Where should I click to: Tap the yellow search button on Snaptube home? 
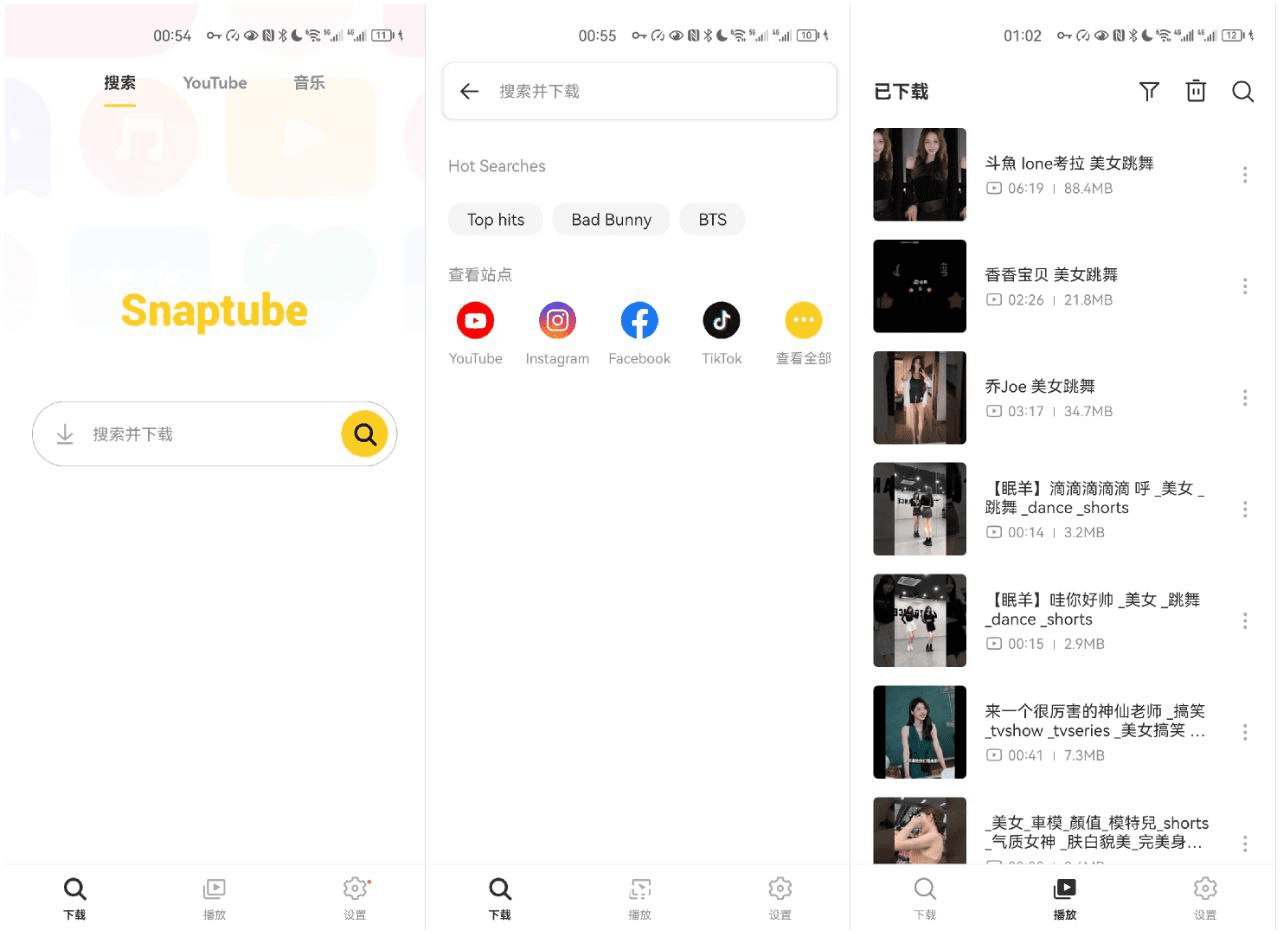(x=365, y=434)
